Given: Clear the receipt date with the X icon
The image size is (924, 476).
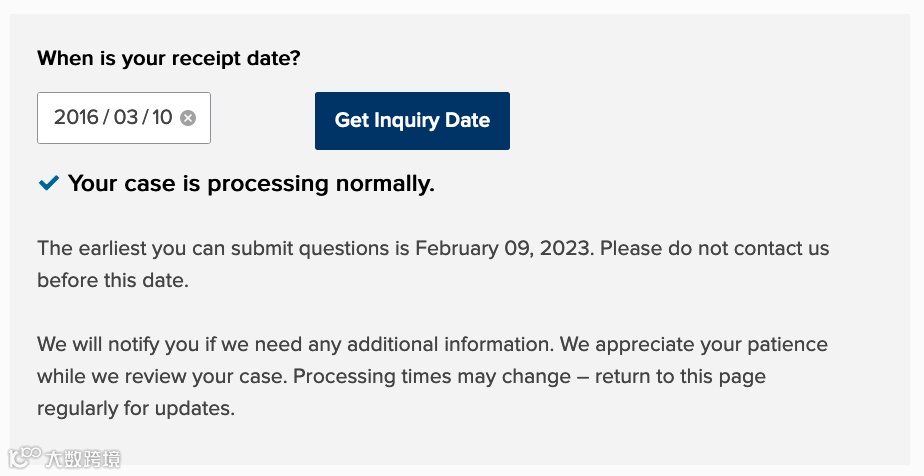Looking at the screenshot, I should pyautogui.click(x=188, y=118).
